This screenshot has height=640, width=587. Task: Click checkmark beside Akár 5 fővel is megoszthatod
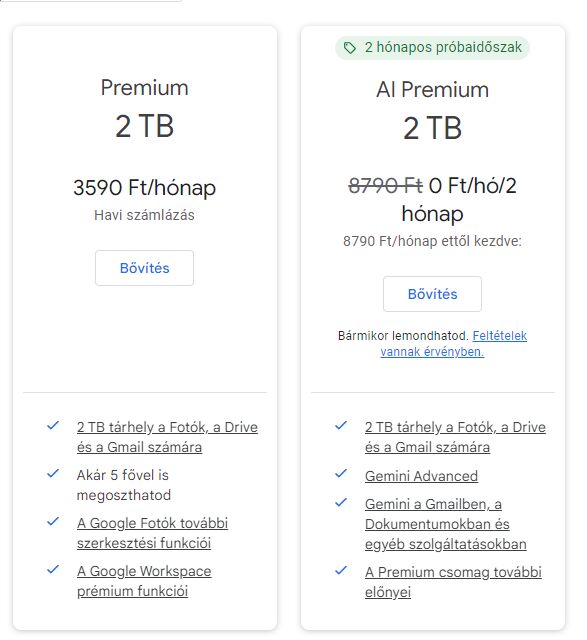pos(53,473)
